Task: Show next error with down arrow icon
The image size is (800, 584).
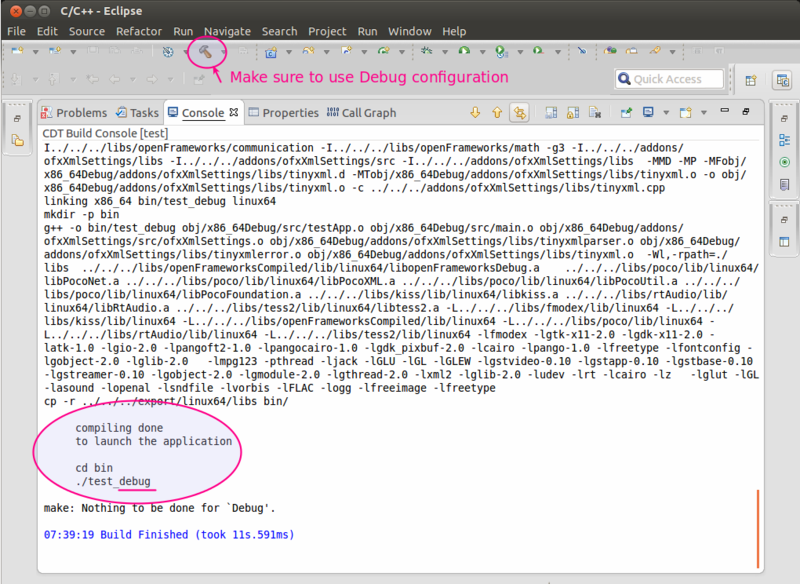Action: coord(475,112)
